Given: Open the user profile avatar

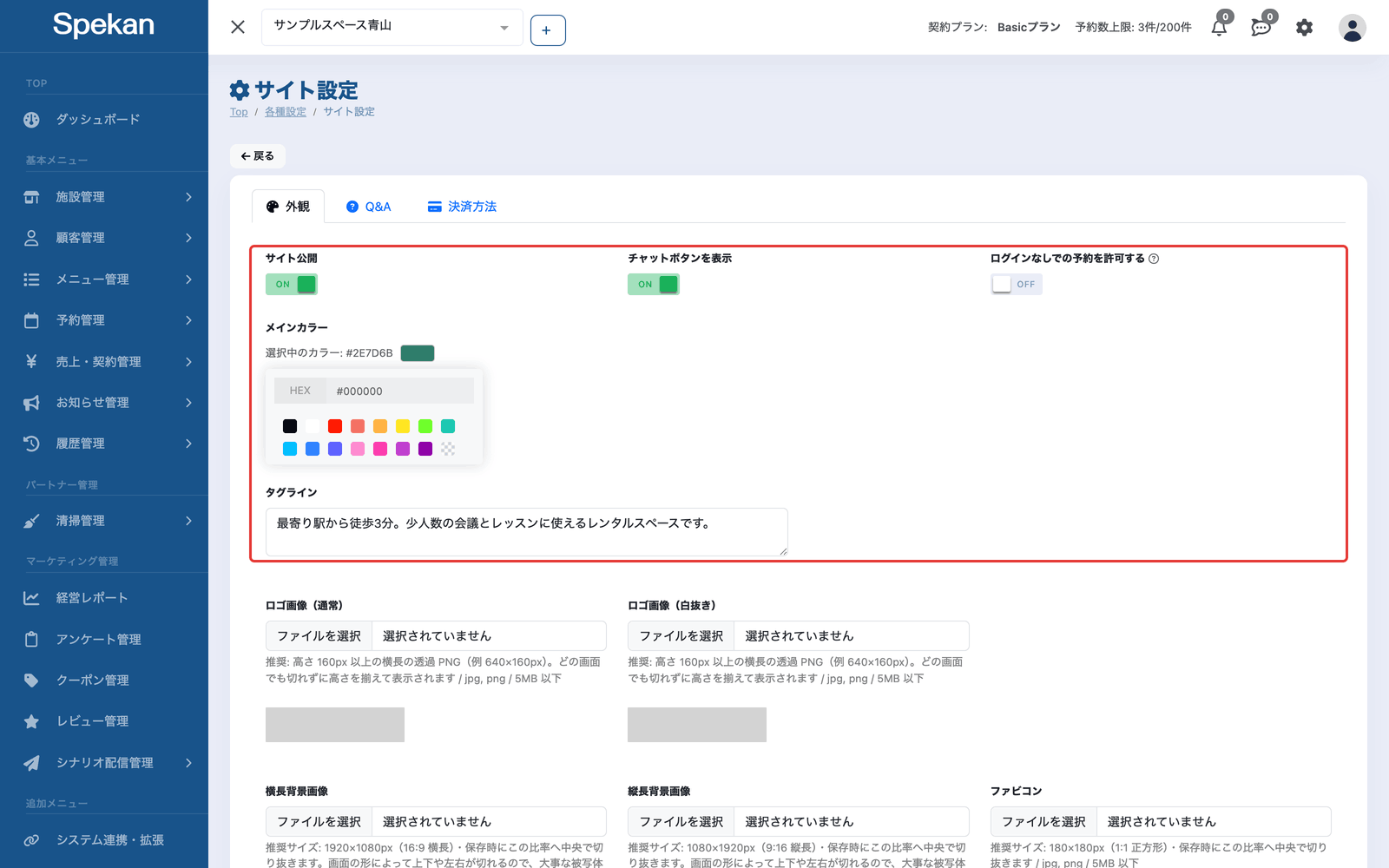Looking at the screenshot, I should point(1352,28).
